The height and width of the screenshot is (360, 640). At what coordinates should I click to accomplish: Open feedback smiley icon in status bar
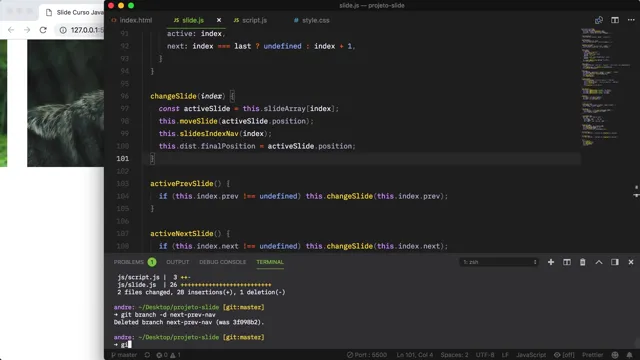click(x=615, y=355)
